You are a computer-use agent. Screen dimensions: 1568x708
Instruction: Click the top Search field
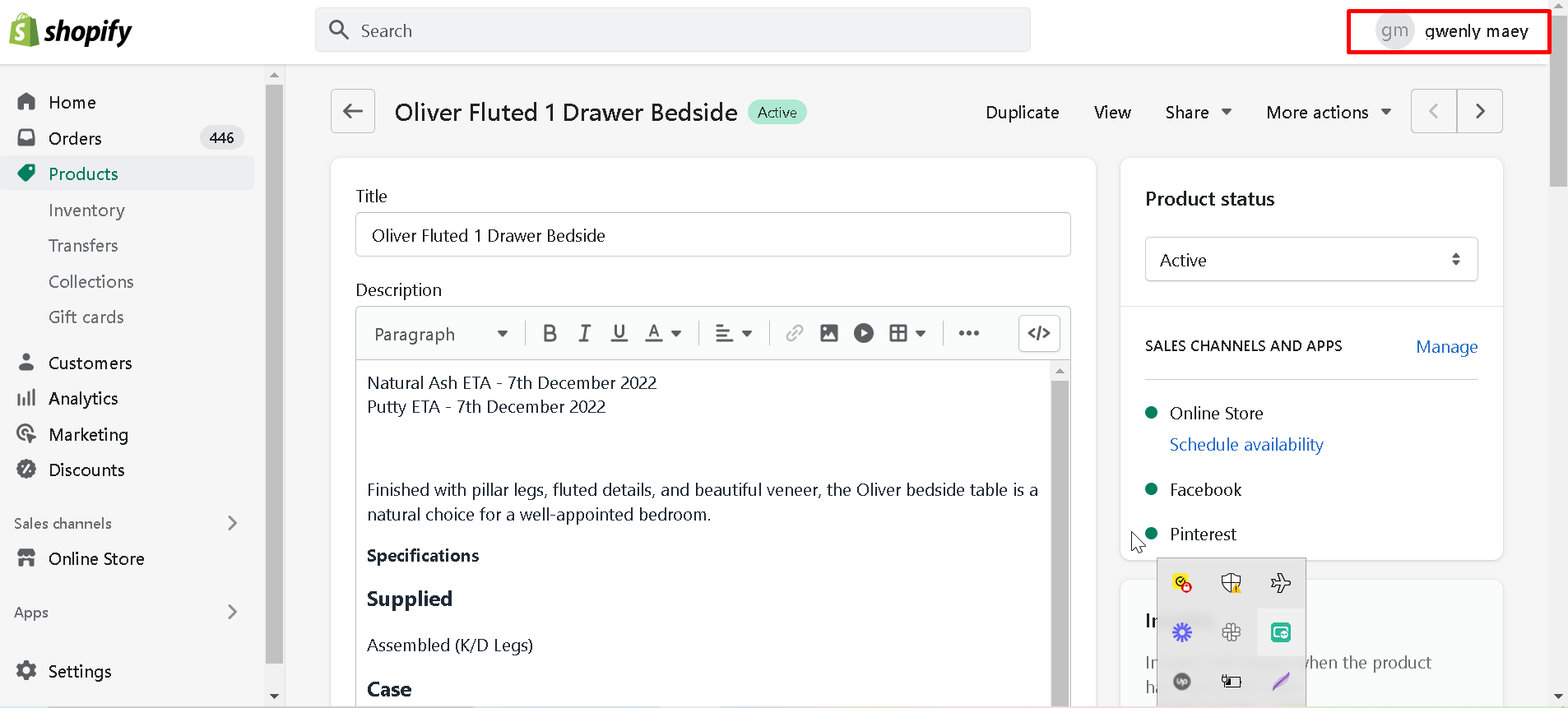click(672, 30)
